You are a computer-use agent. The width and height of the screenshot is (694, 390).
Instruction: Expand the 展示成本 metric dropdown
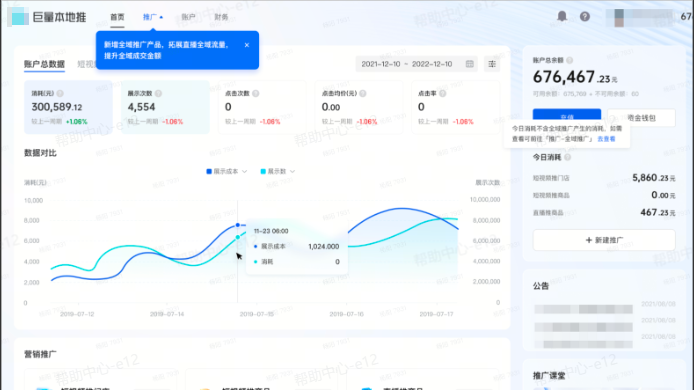[x=245, y=171]
